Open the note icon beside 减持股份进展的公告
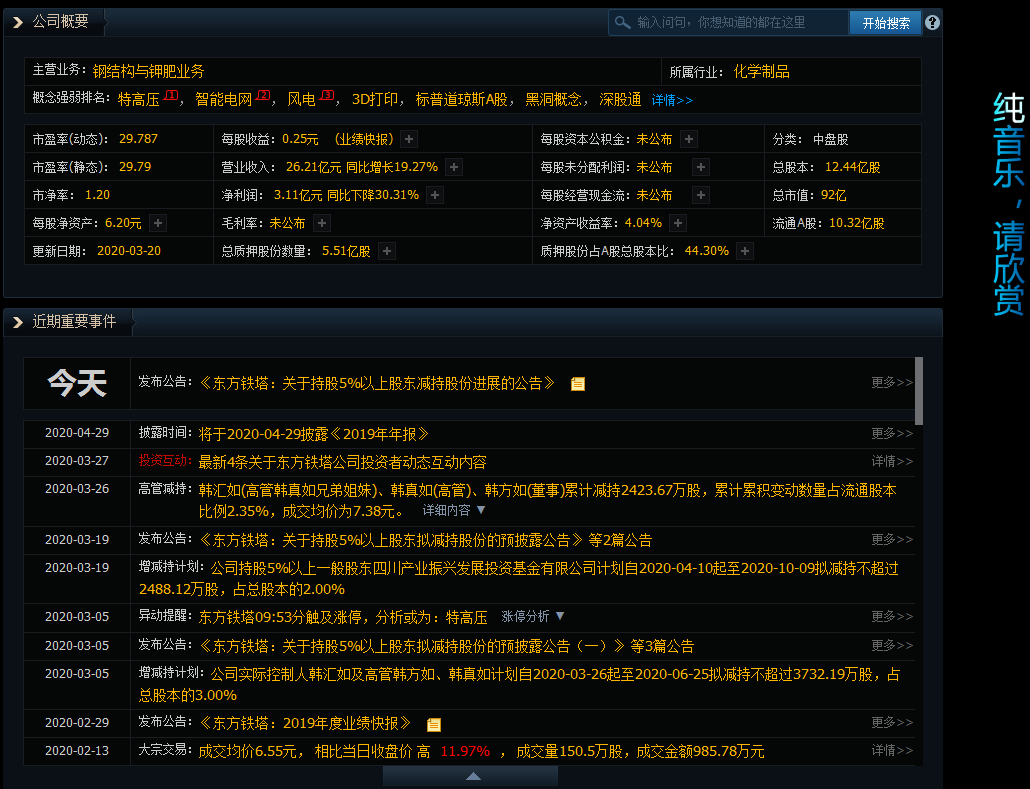The width and height of the screenshot is (1030, 789). pyautogui.click(x=578, y=384)
